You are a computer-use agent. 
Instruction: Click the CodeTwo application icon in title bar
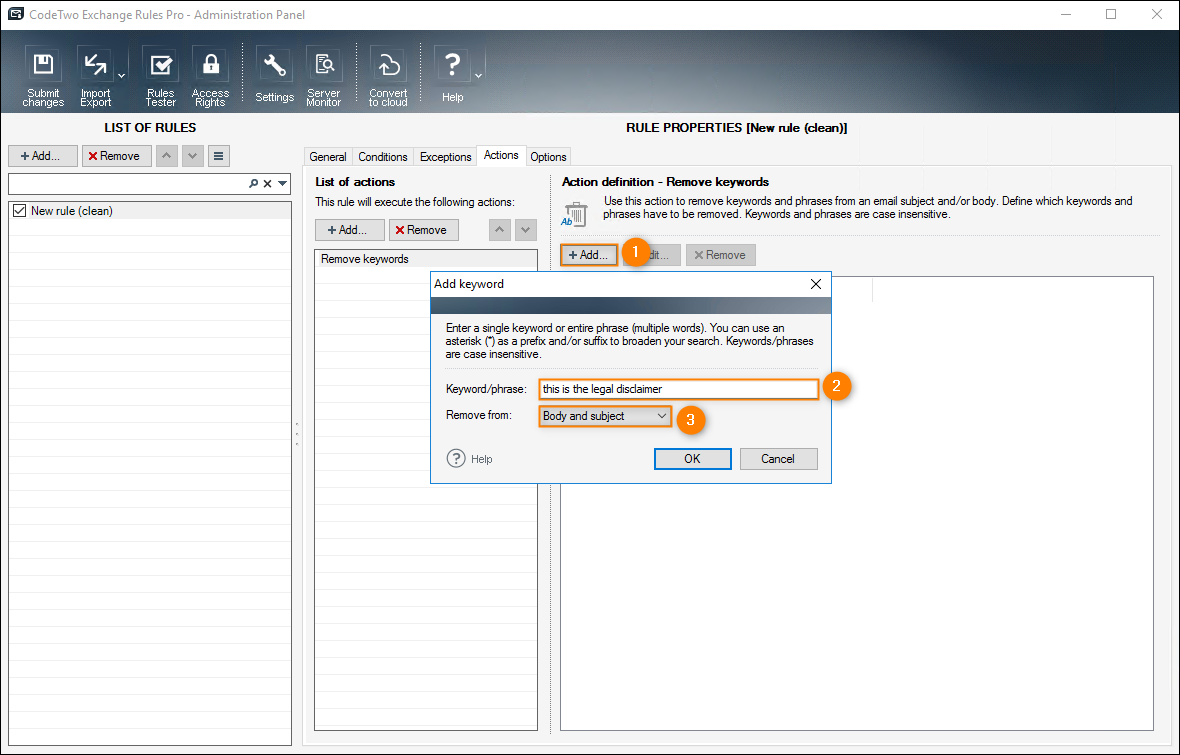15,14
